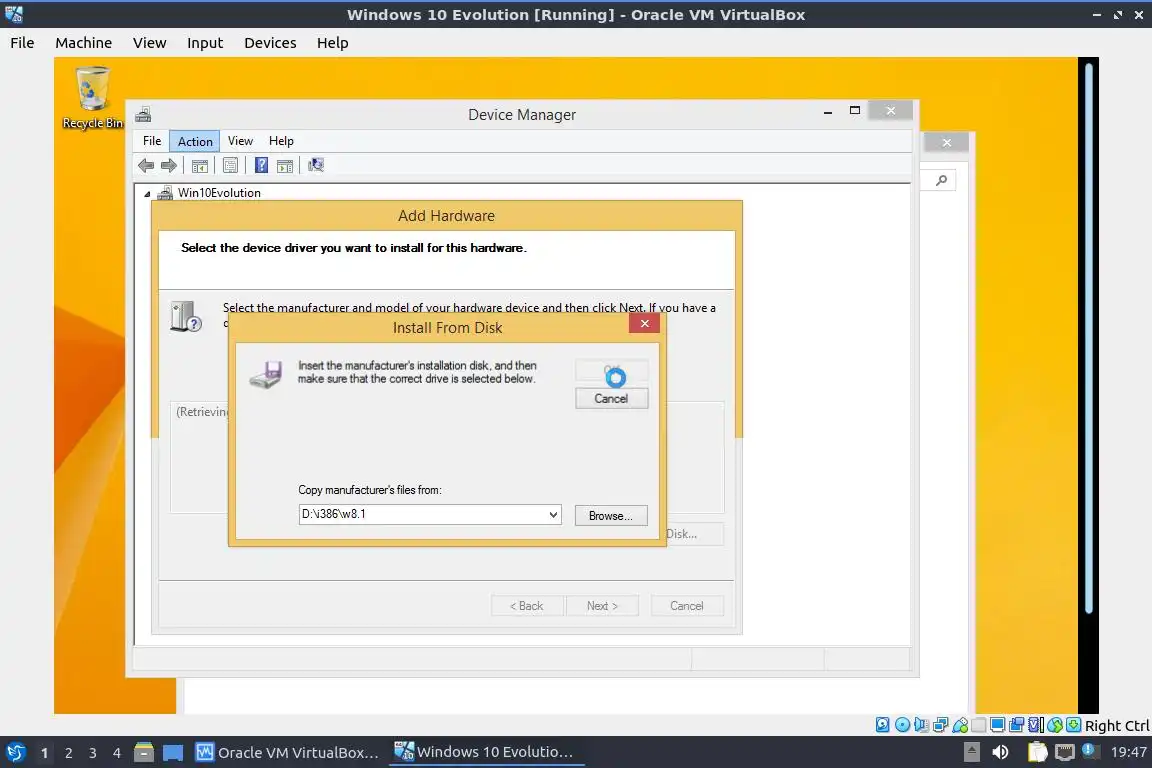This screenshot has width=1152, height=768.
Task: Open the VirtualBox Machine menu
Action: (x=84, y=43)
